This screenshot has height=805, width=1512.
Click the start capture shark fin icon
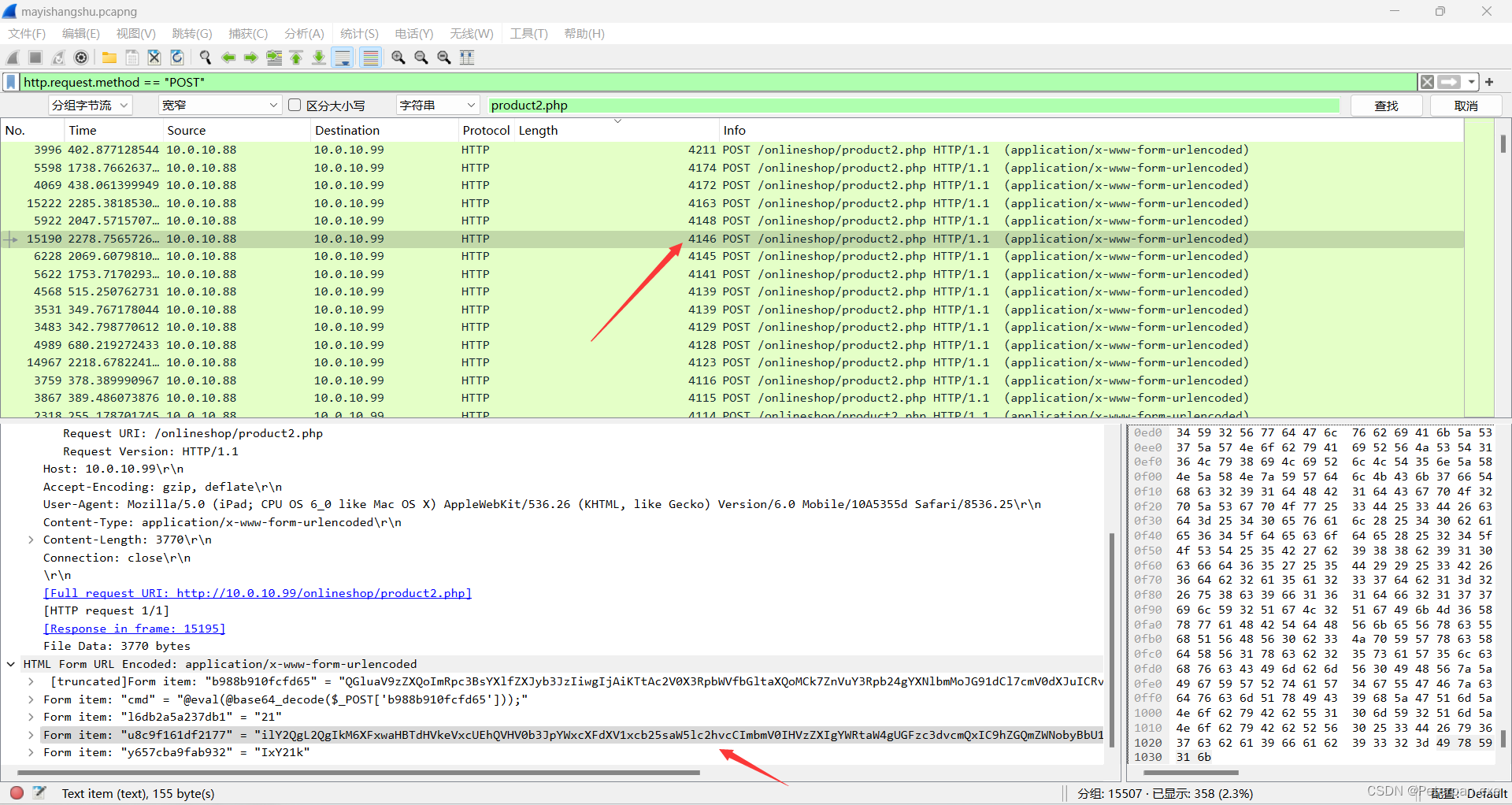point(13,57)
